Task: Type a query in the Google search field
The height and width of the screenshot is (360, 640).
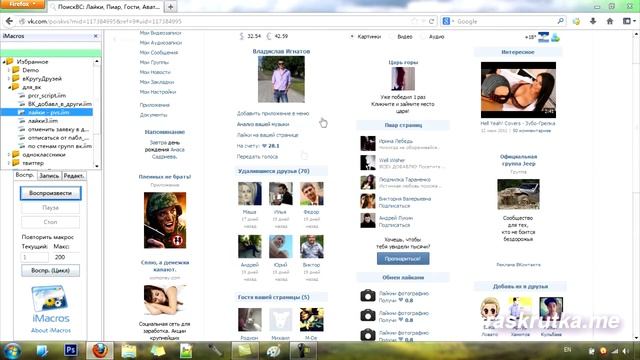Action: tap(505, 21)
